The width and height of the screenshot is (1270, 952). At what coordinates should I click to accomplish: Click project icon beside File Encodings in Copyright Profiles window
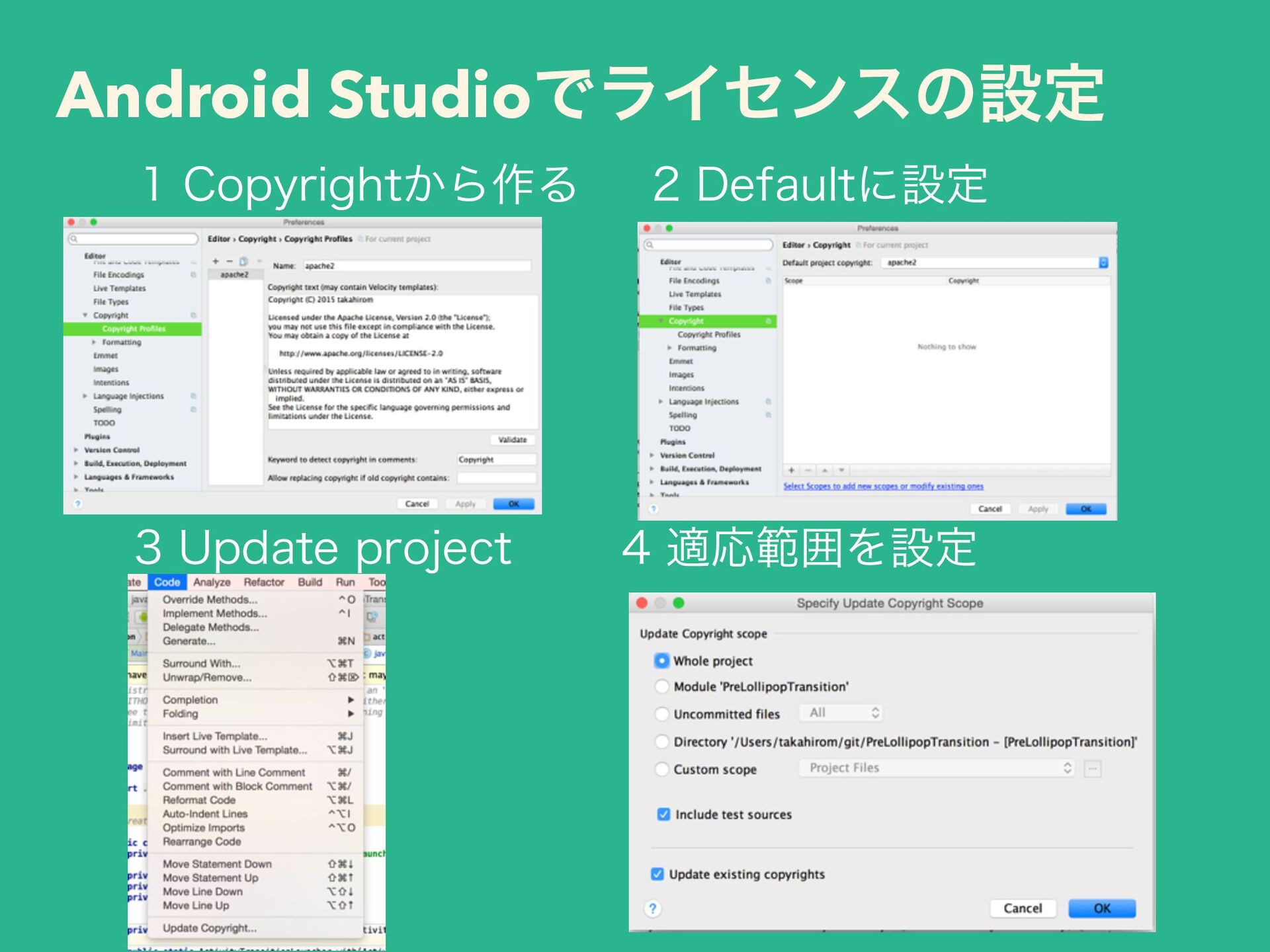click(193, 275)
